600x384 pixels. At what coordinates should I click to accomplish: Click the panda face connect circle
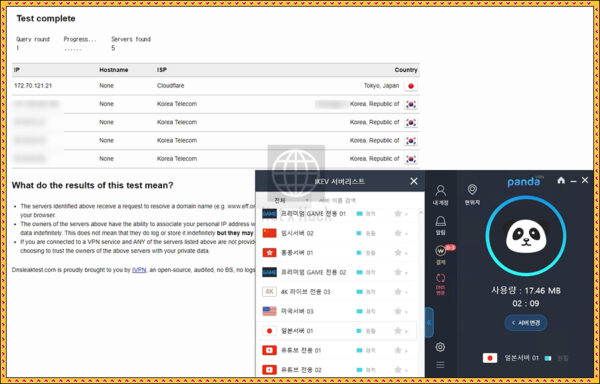(x=526, y=236)
